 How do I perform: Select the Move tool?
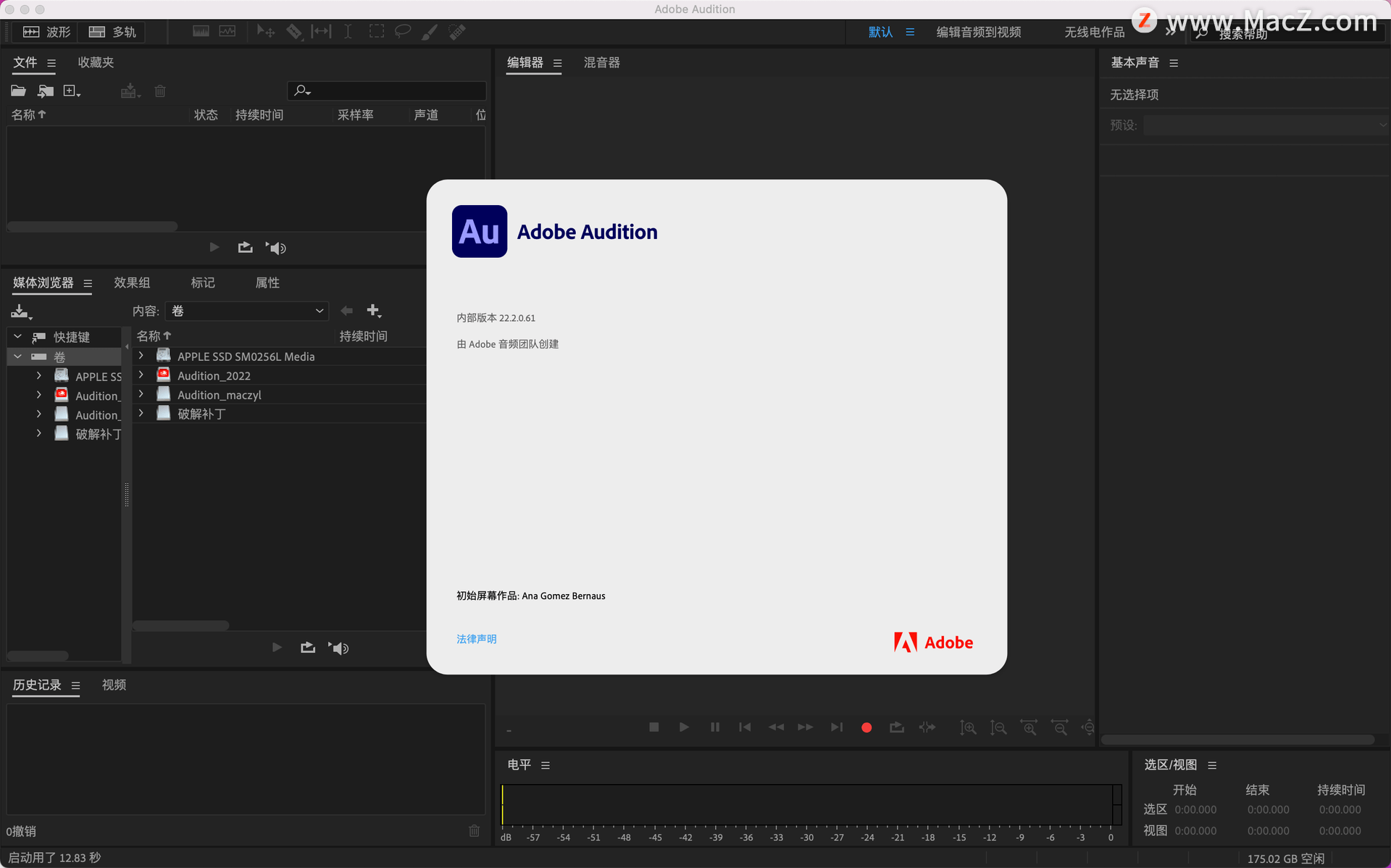tap(265, 31)
